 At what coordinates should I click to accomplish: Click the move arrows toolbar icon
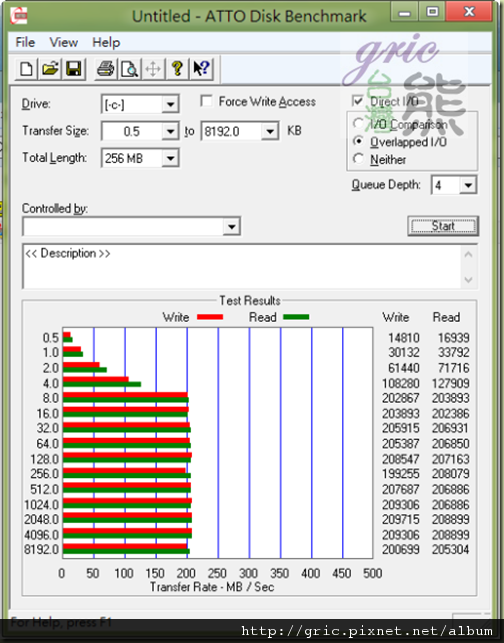[153, 69]
